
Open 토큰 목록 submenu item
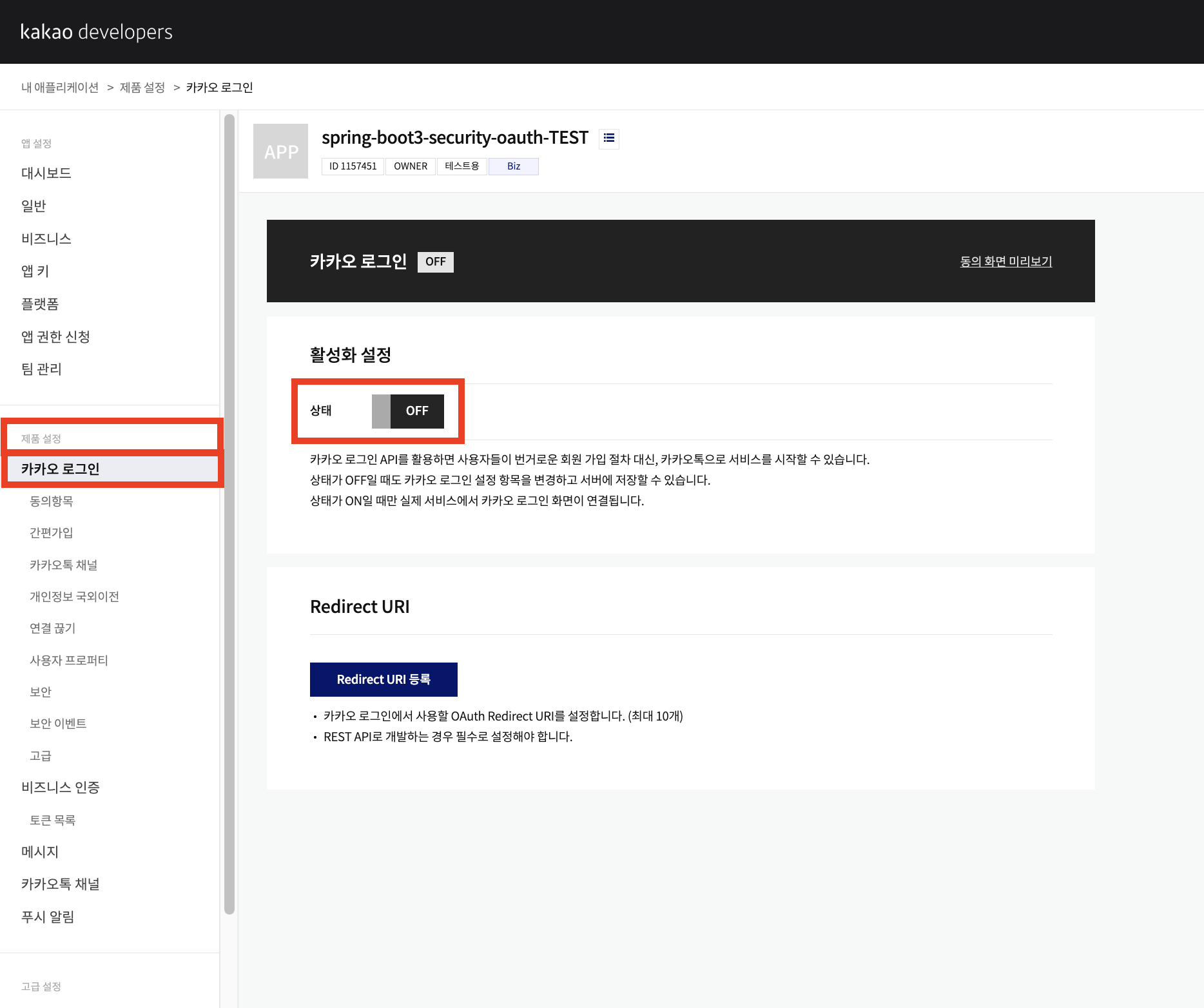pos(53,820)
